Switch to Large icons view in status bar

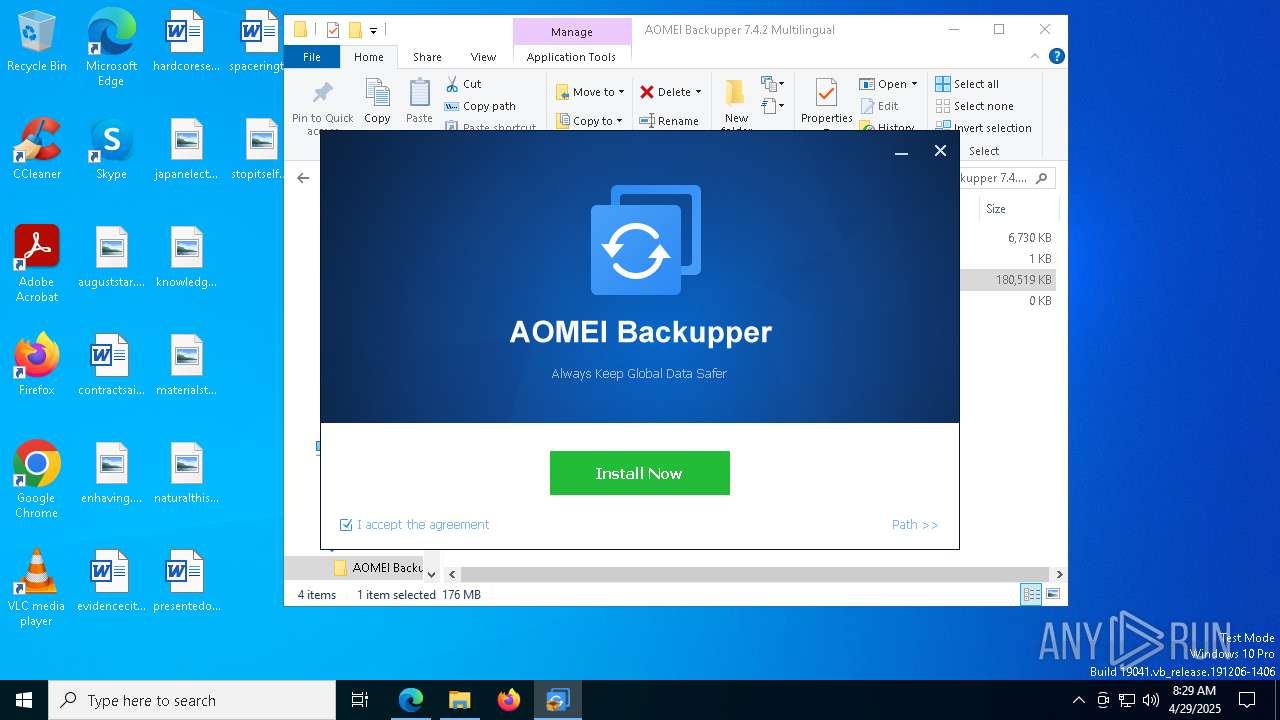click(x=1052, y=595)
